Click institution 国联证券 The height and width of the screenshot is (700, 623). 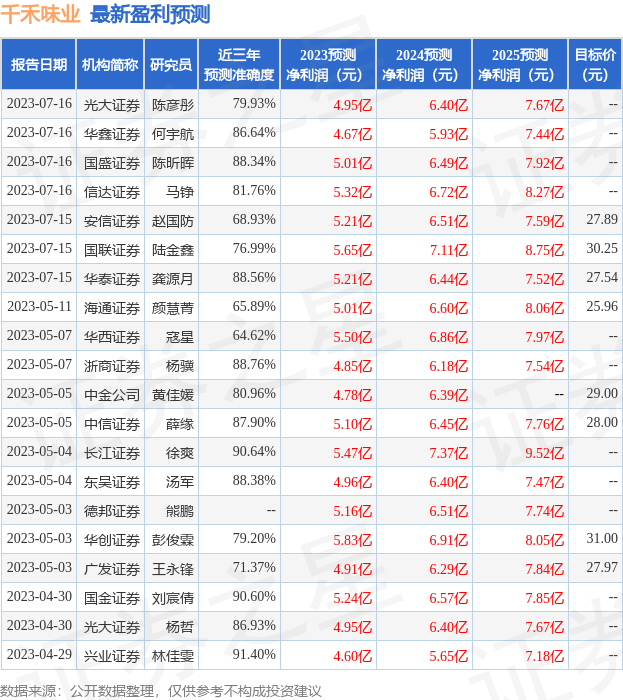coord(112,250)
